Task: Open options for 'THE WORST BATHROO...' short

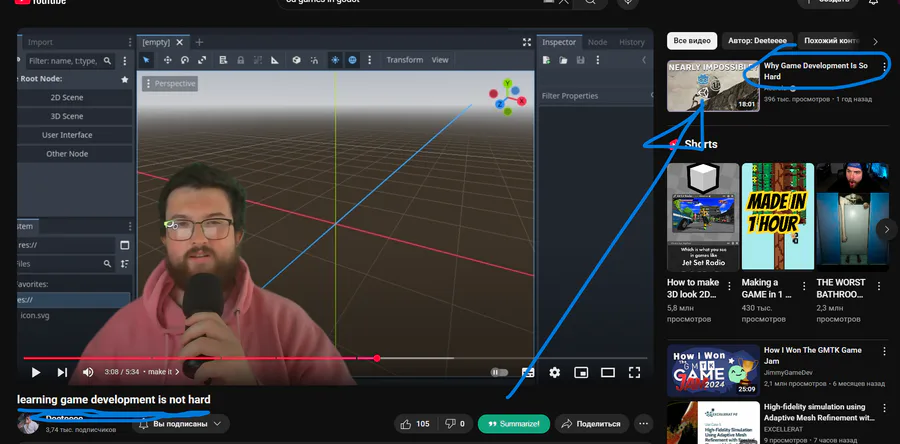Action: pyautogui.click(x=879, y=286)
